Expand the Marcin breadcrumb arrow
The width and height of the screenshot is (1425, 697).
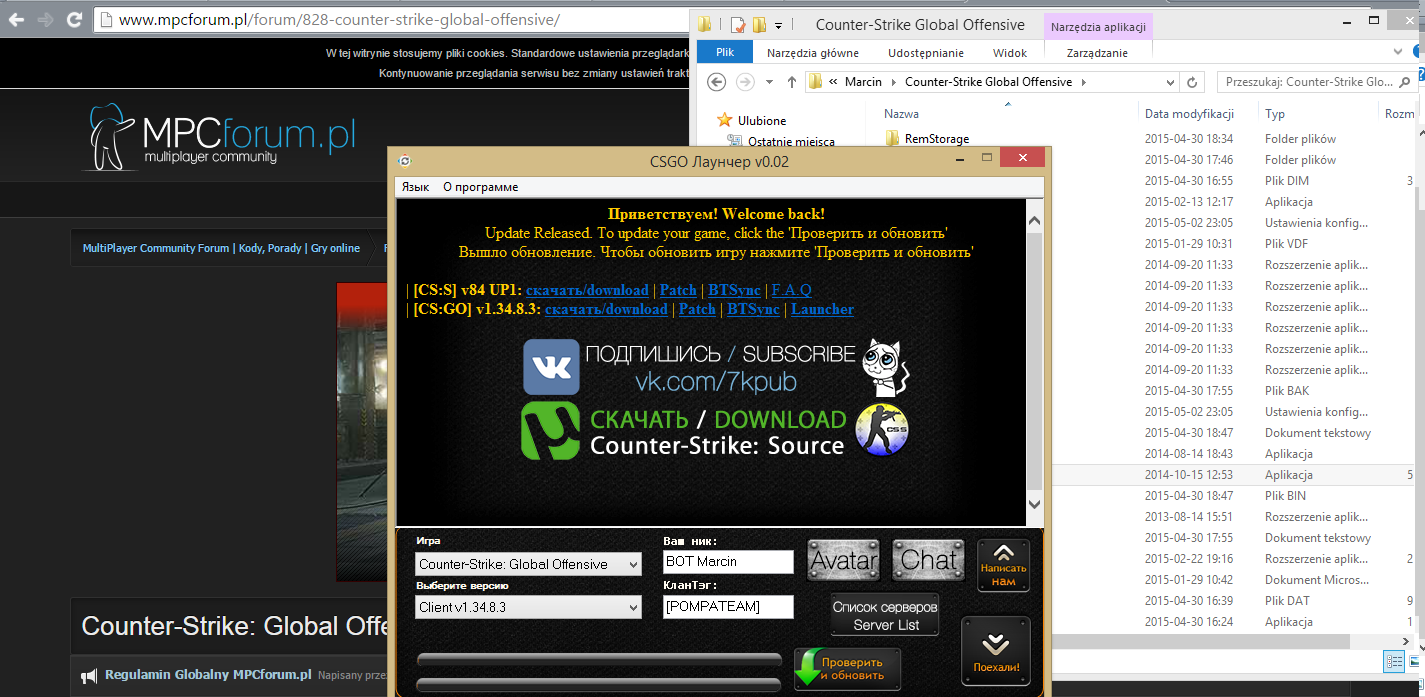point(894,82)
